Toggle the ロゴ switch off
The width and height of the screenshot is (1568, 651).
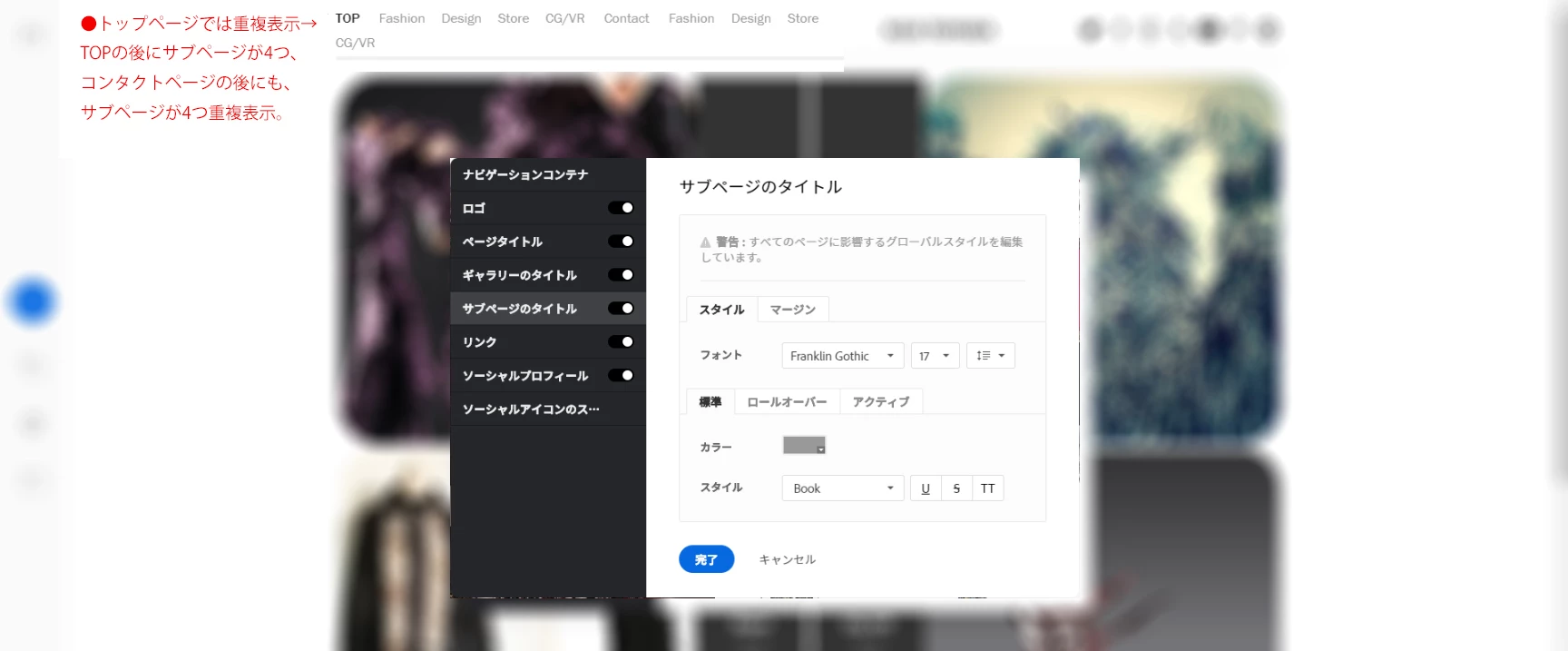point(621,208)
